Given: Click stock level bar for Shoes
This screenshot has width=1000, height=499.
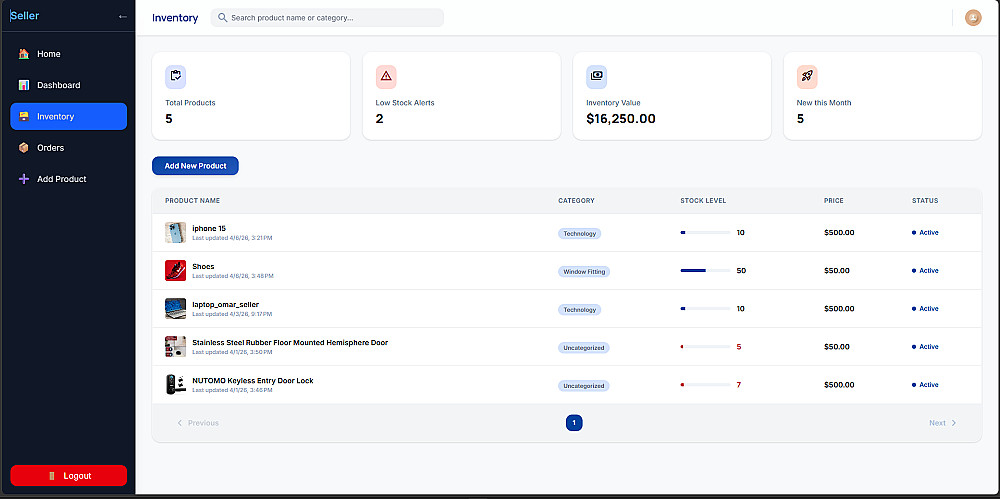Looking at the screenshot, I should tap(705, 271).
